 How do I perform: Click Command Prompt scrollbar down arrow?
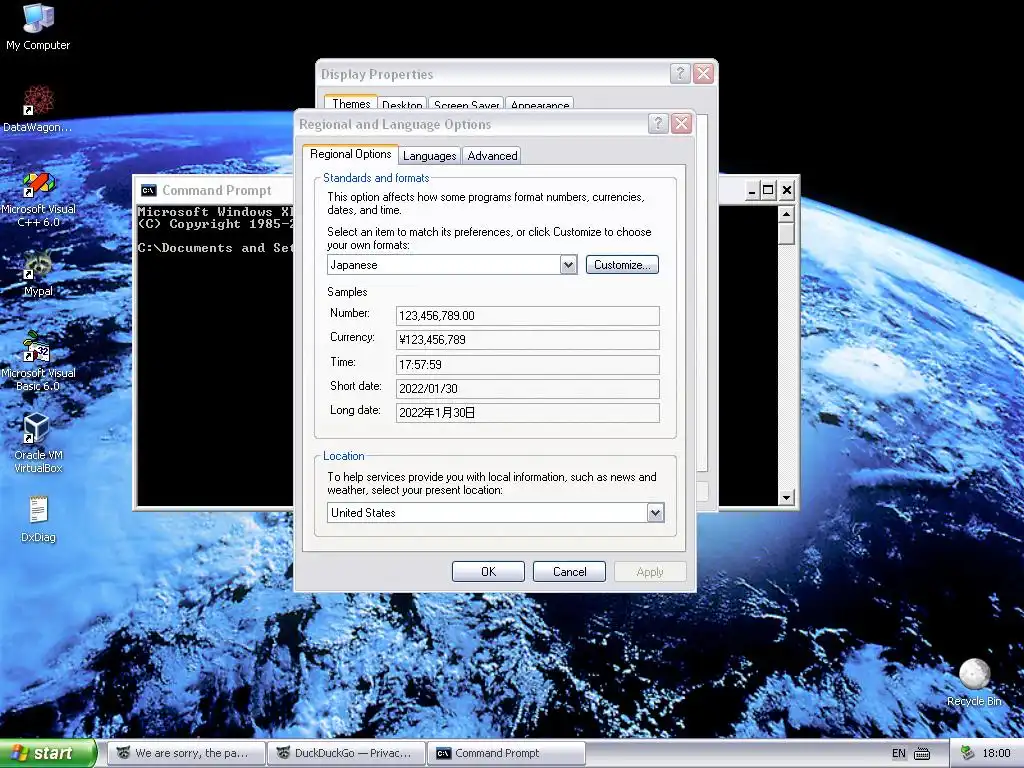click(x=786, y=498)
